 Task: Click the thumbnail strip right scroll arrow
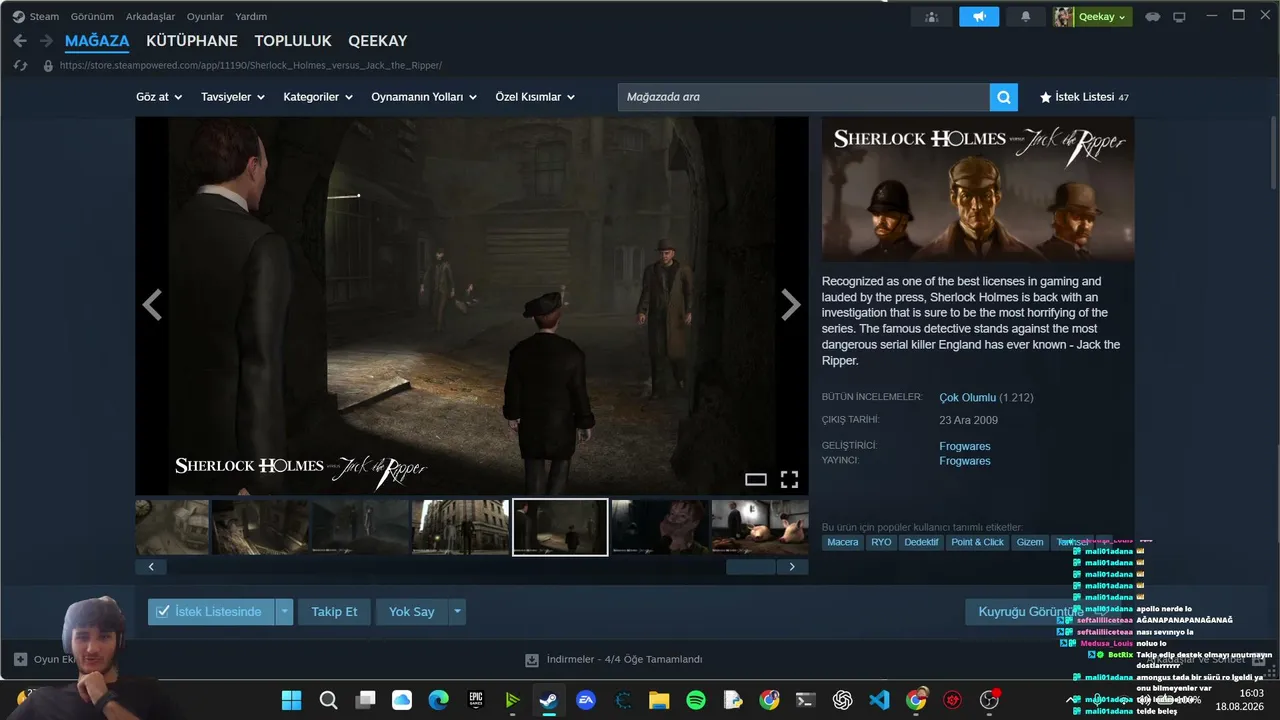click(792, 567)
